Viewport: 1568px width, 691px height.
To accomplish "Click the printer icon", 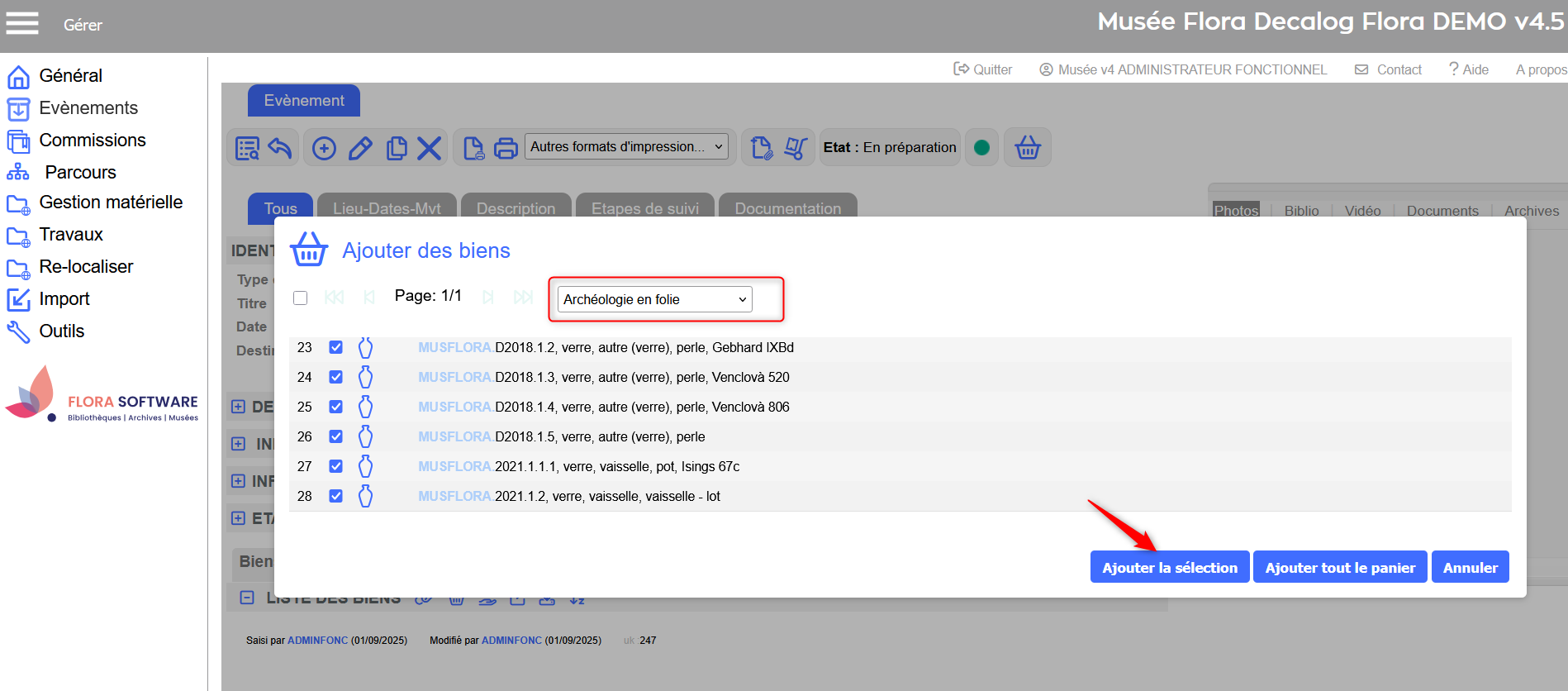I will click(x=506, y=149).
